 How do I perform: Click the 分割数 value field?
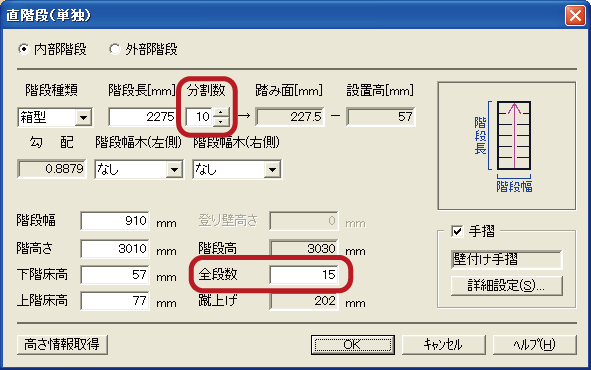coord(199,117)
